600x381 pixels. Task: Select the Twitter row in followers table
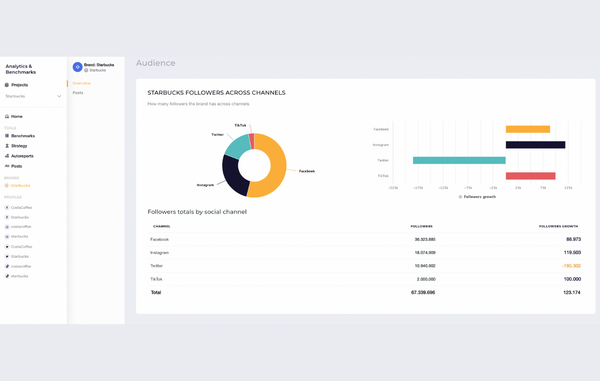tap(365, 266)
